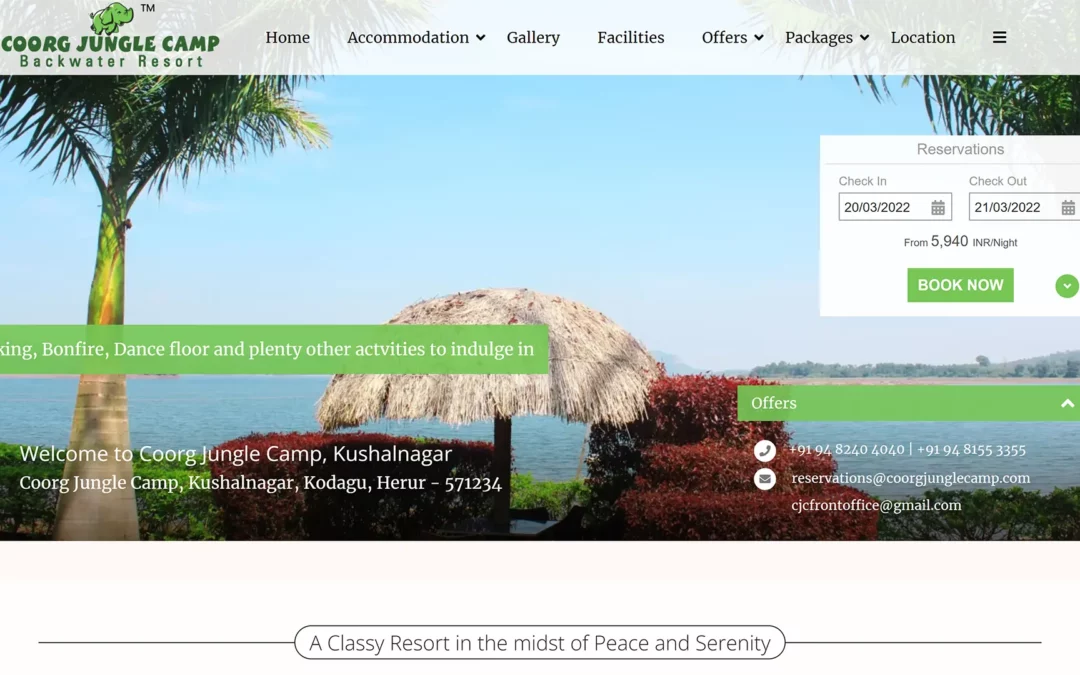The height and width of the screenshot is (675, 1080).
Task: Click the envelope email icon
Action: [x=765, y=479]
